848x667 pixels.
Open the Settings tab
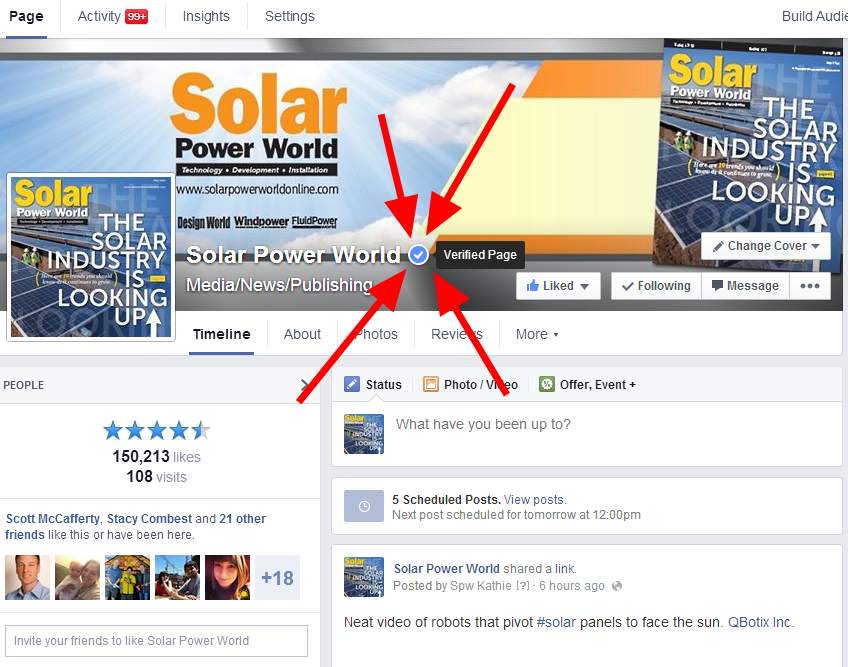[290, 17]
